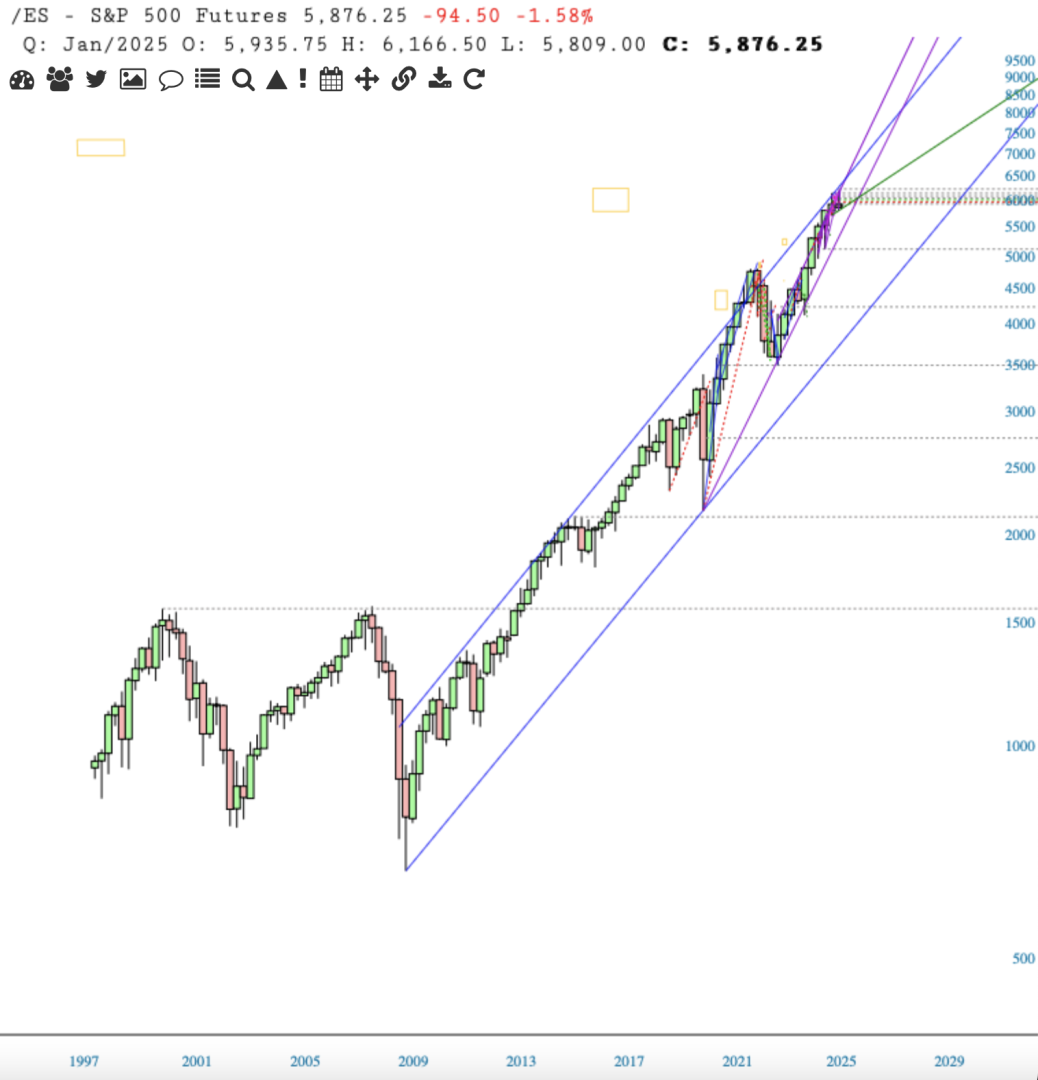The height and width of the screenshot is (1080, 1038).
Task: Click the 9500 price axis label
Action: pyautogui.click(x=1020, y=61)
